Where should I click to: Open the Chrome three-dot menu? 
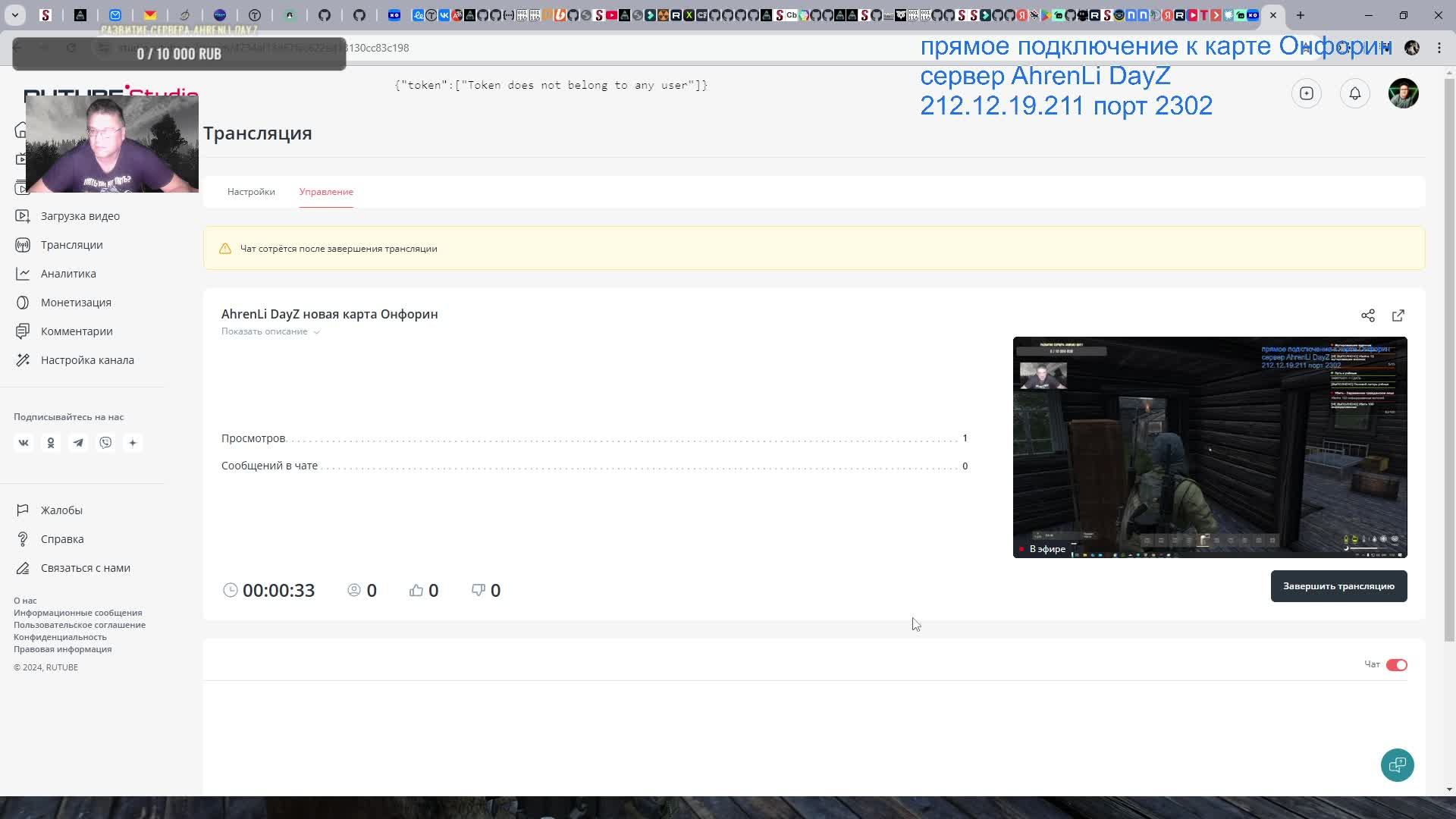[x=1439, y=48]
